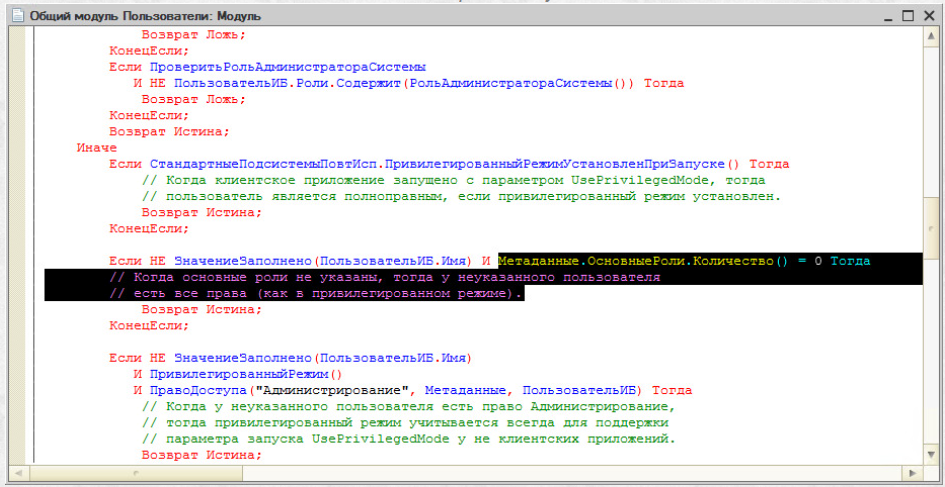
Task: Click the 'Возврат Истина;' line directly above 'Иначе'
Action: tap(169, 131)
